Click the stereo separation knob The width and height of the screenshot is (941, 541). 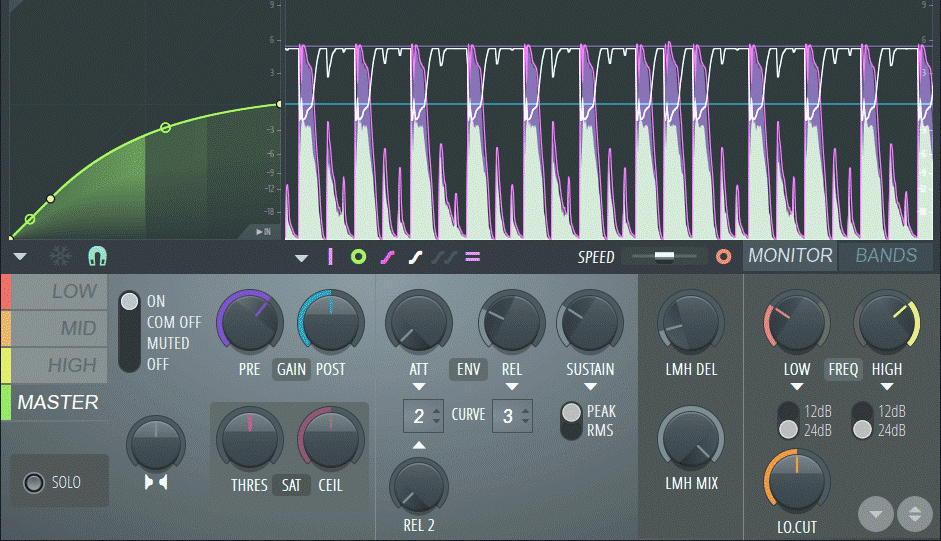(x=155, y=444)
